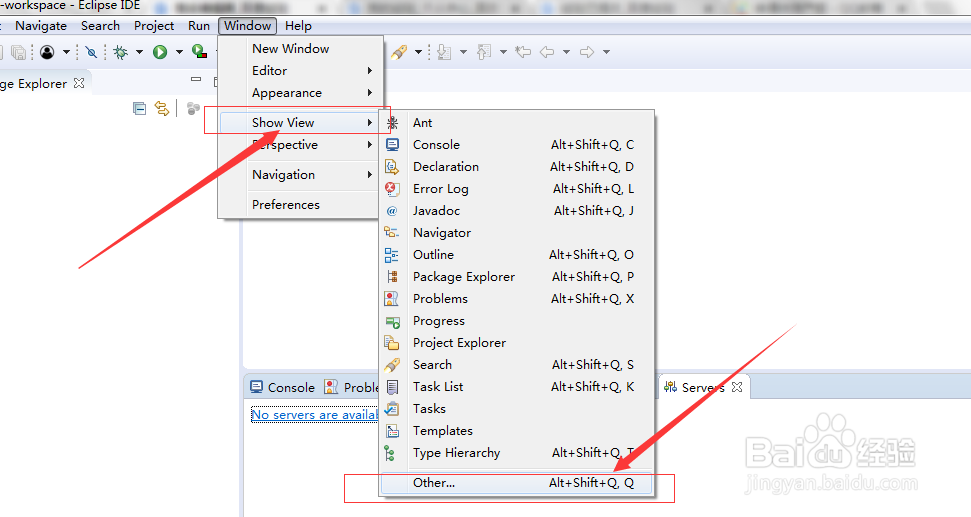
Task: Open the Search menu in menu bar
Action: coord(100,26)
